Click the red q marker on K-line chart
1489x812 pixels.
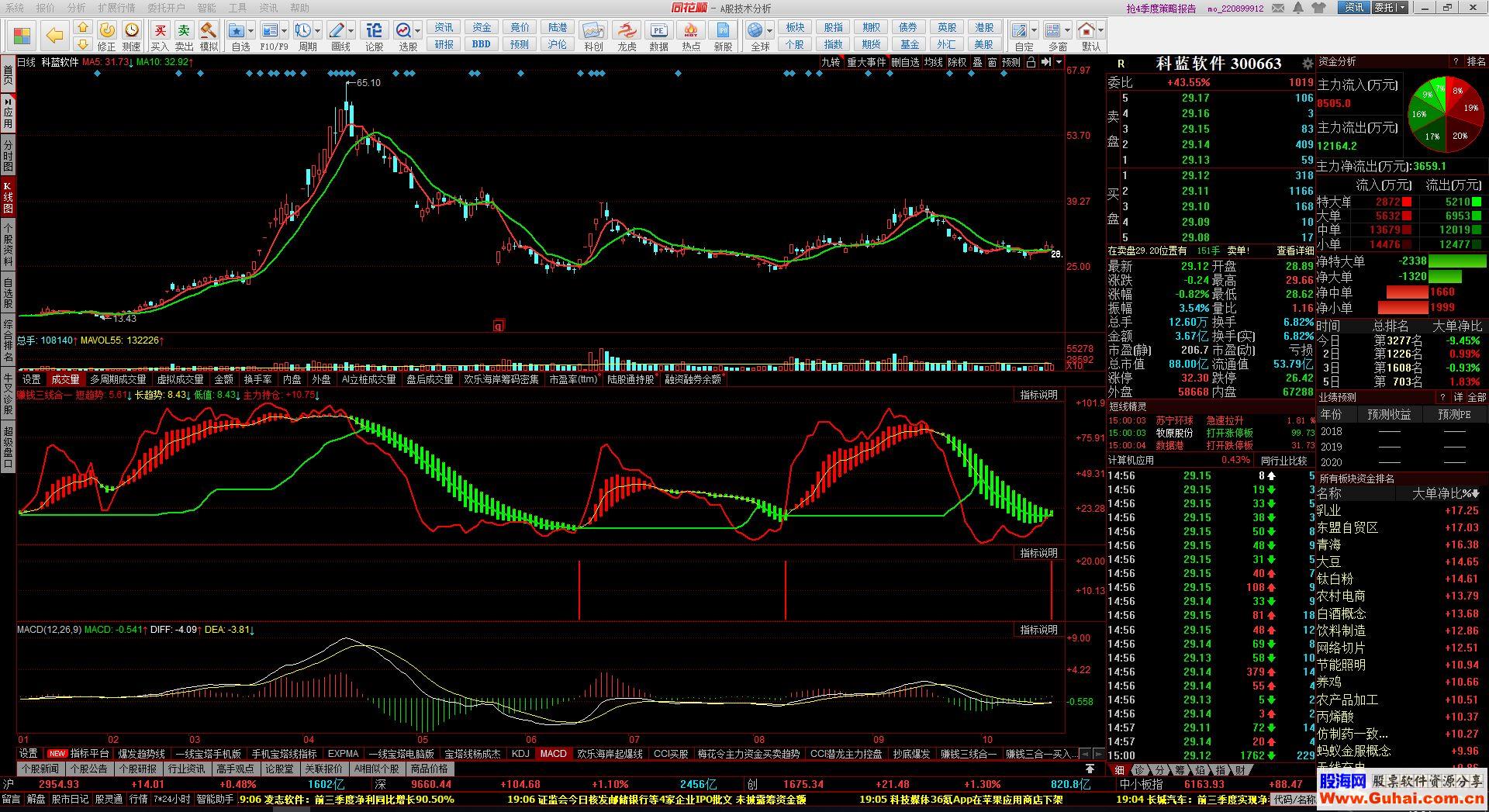pyautogui.click(x=498, y=326)
